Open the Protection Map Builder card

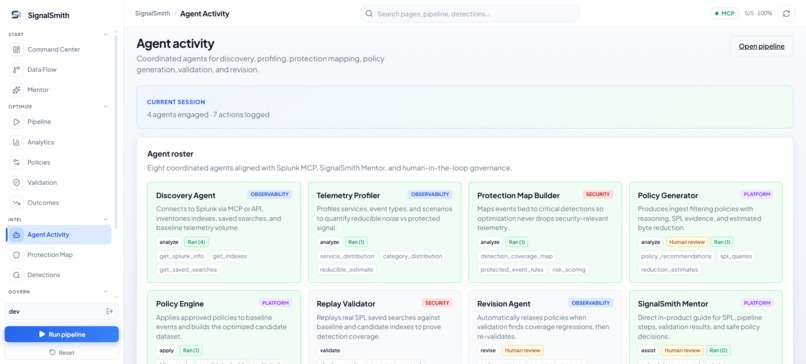tap(545, 232)
